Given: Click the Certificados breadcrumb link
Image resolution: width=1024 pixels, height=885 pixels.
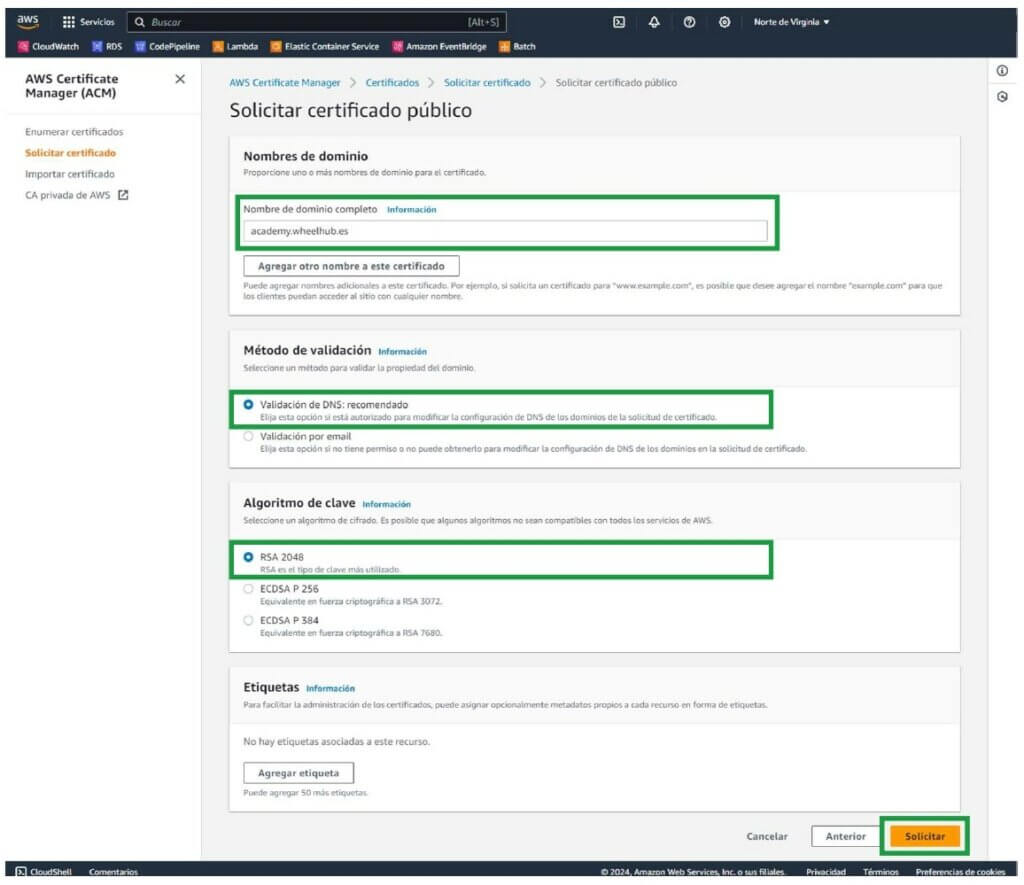Looking at the screenshot, I should [392, 83].
